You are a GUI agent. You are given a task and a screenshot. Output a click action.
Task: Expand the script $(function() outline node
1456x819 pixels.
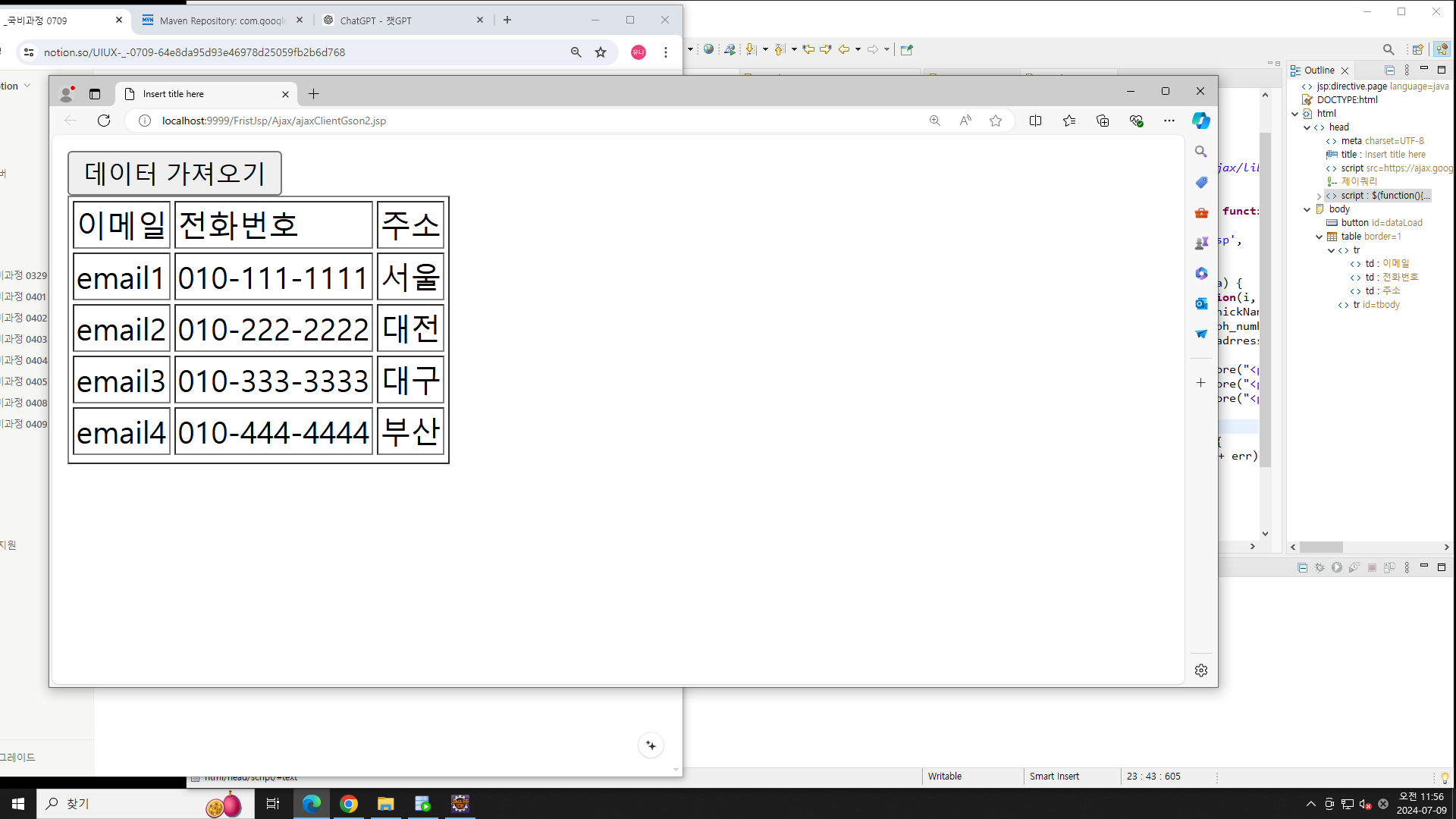click(x=1319, y=196)
